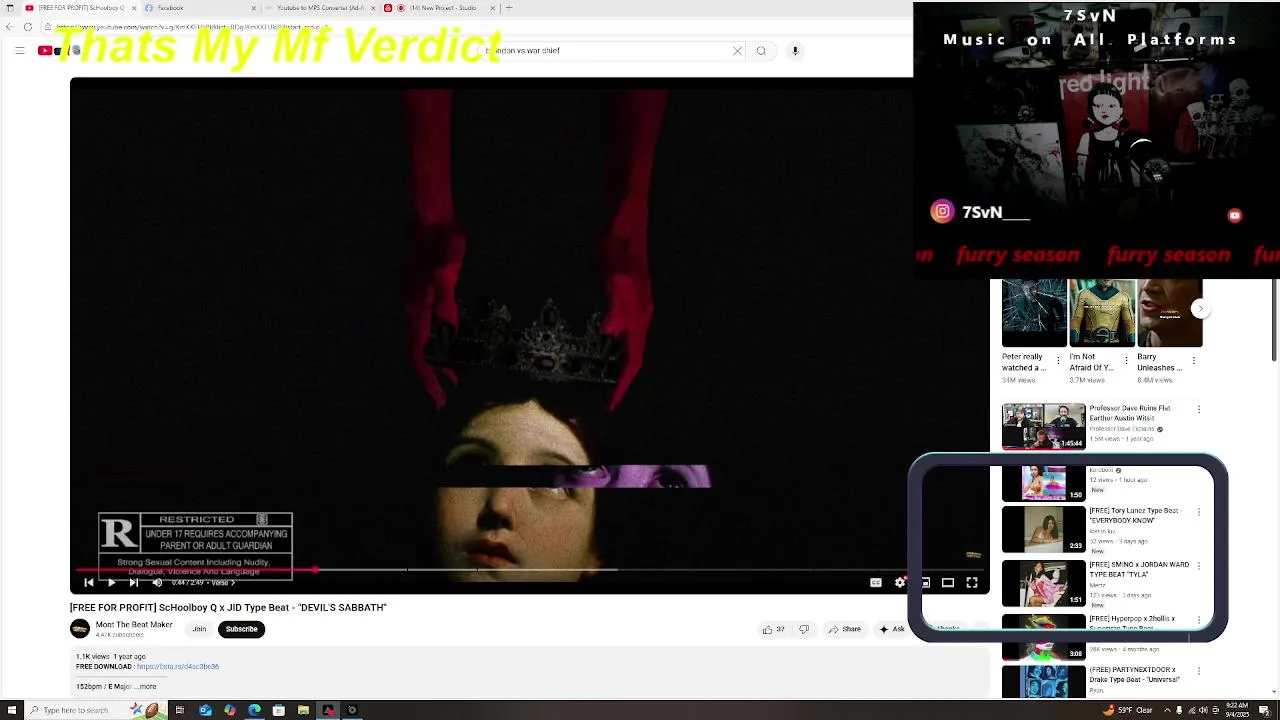Go back with browser back arrow
This screenshot has width=1280, height=720.
pyautogui.click(x=9, y=27)
